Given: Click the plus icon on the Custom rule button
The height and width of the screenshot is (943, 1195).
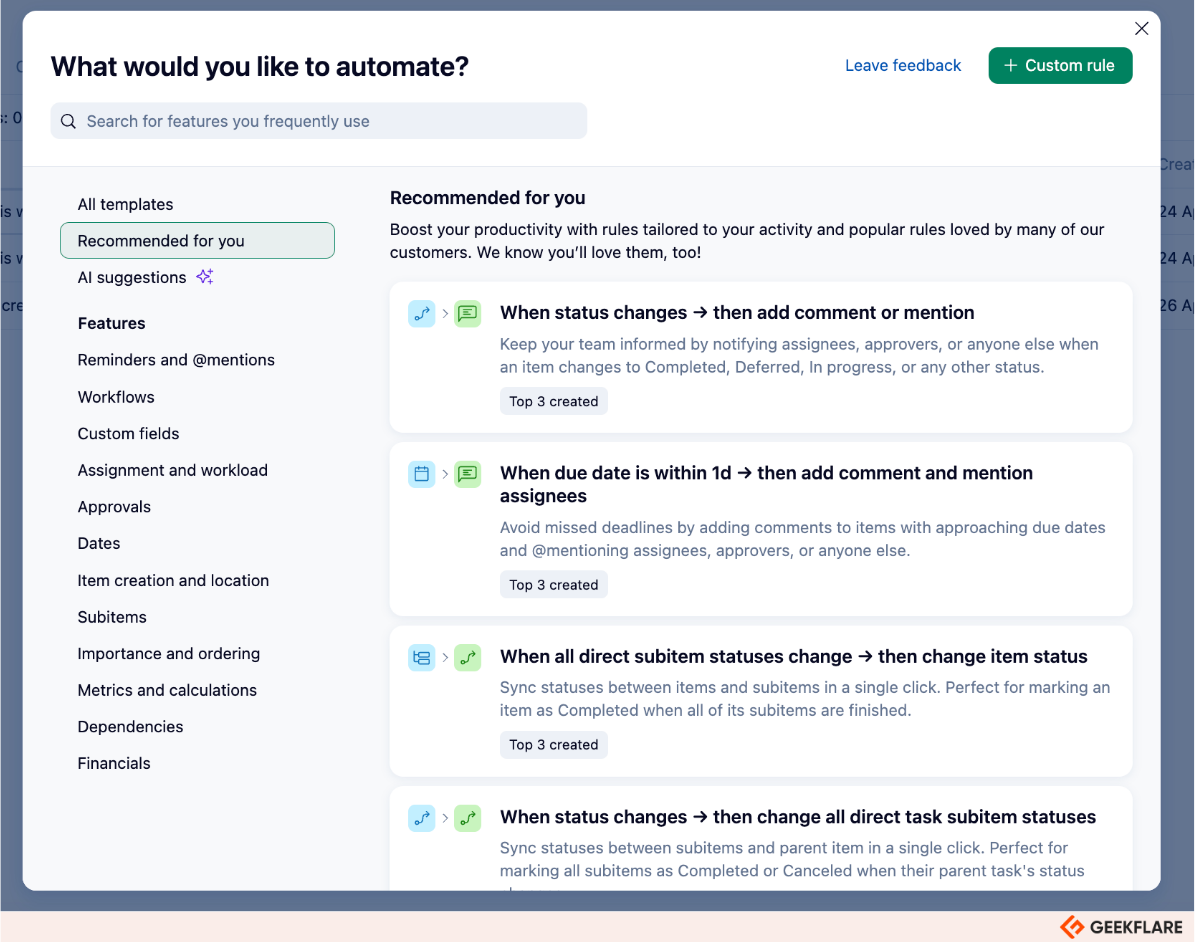Looking at the screenshot, I should (x=1011, y=66).
